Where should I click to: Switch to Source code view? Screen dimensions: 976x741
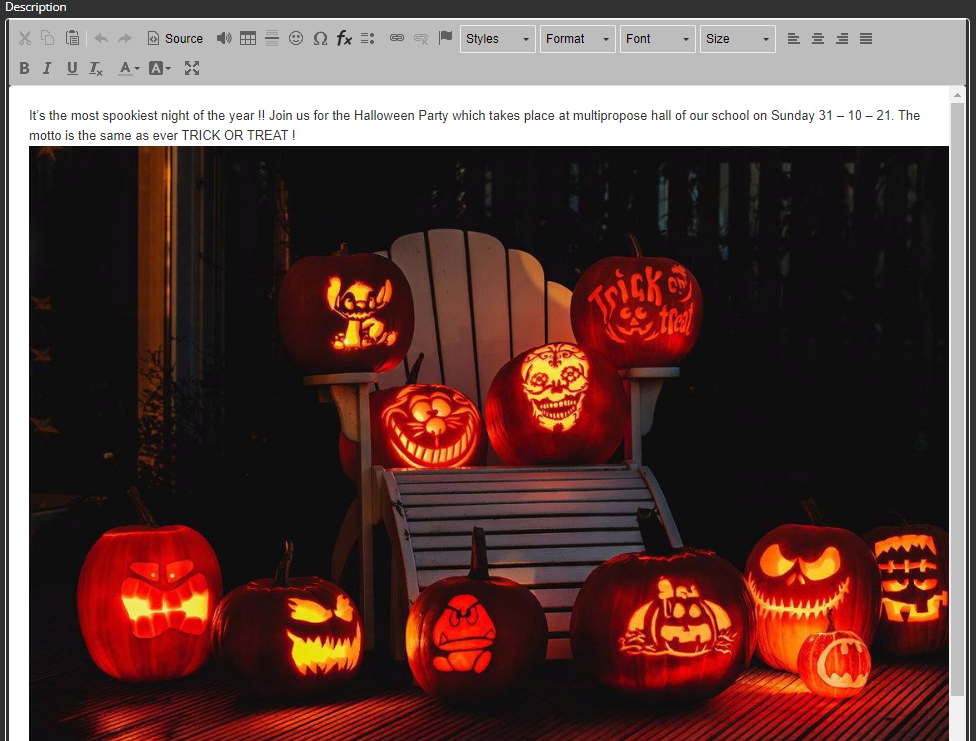tap(176, 39)
